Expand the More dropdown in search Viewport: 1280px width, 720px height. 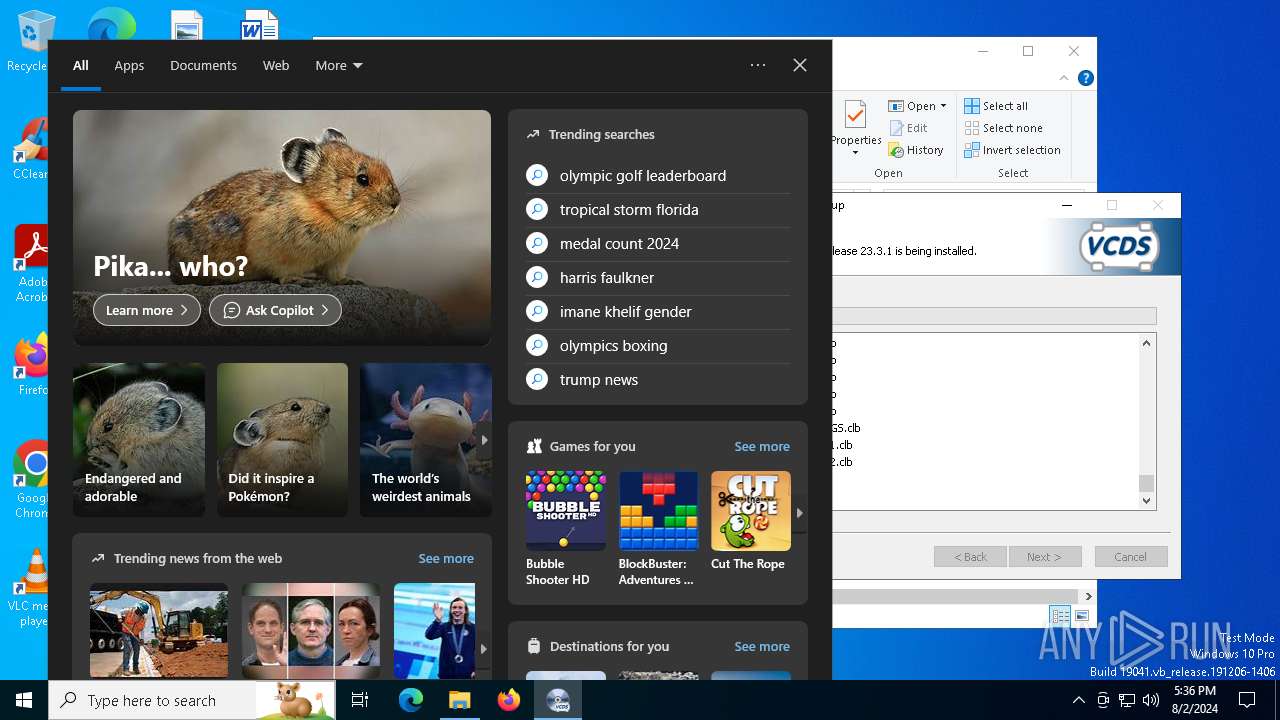coord(339,65)
